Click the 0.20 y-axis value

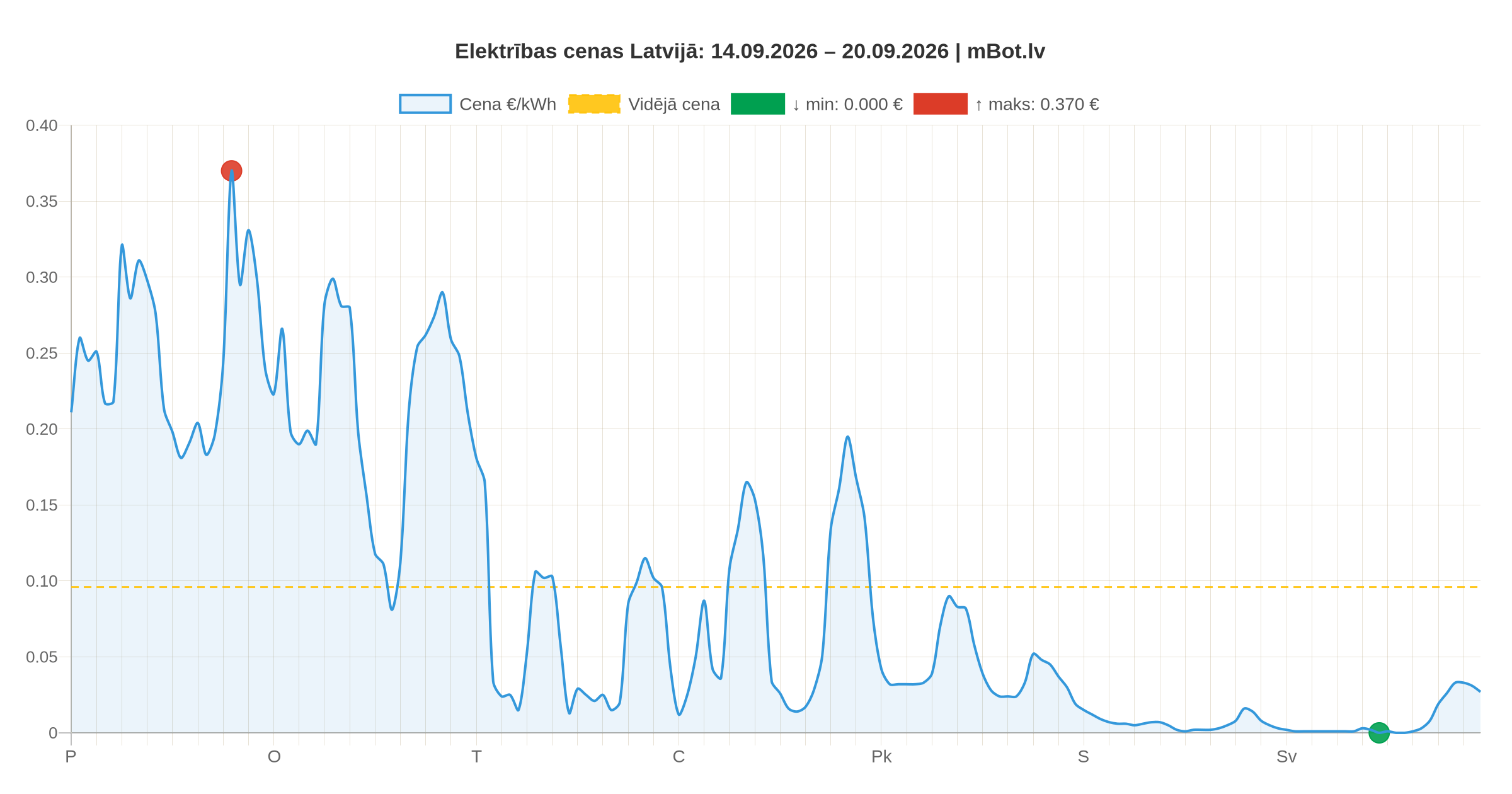(42, 429)
